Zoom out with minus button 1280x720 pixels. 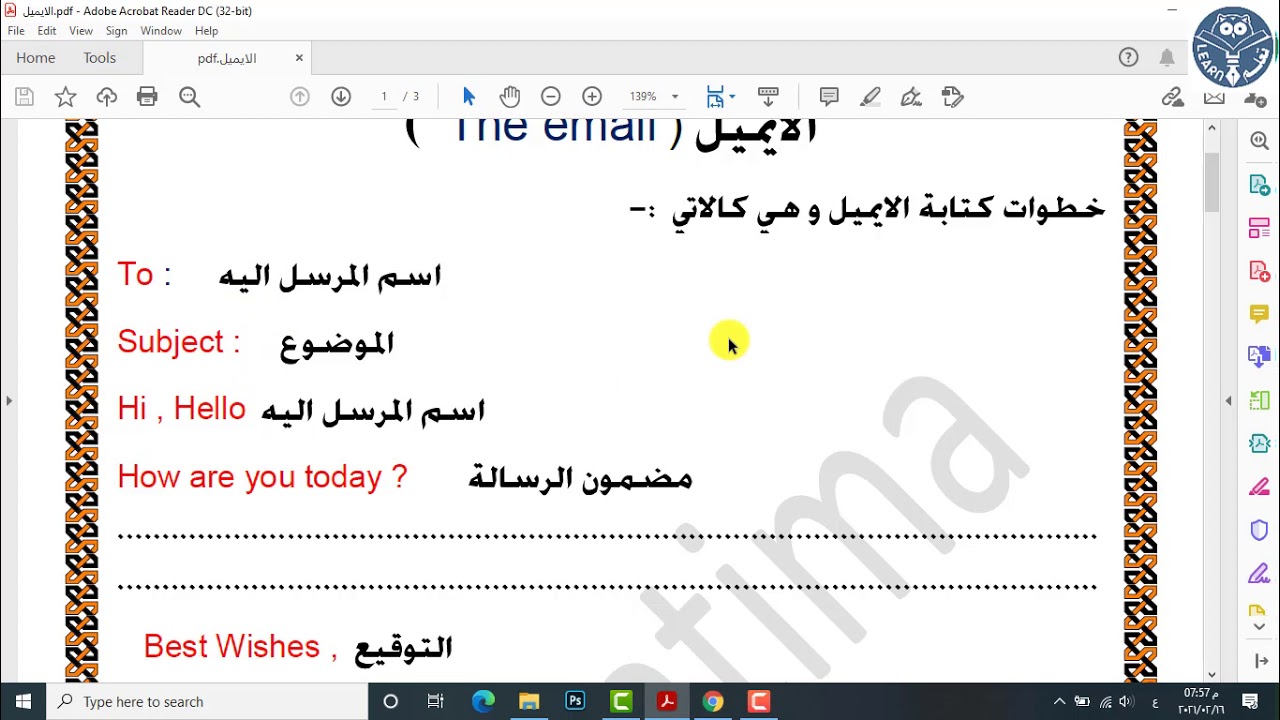[550, 97]
